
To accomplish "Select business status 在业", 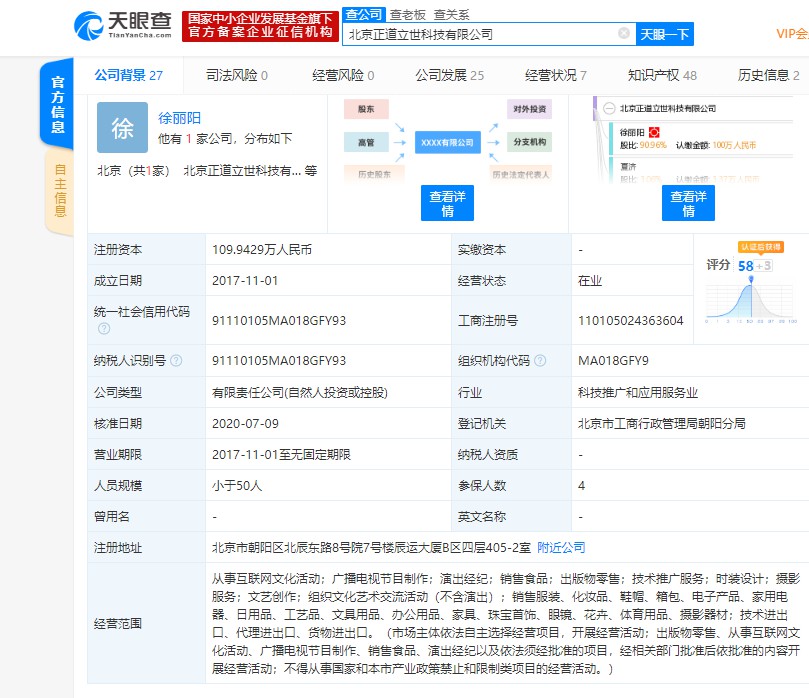I will [x=590, y=281].
